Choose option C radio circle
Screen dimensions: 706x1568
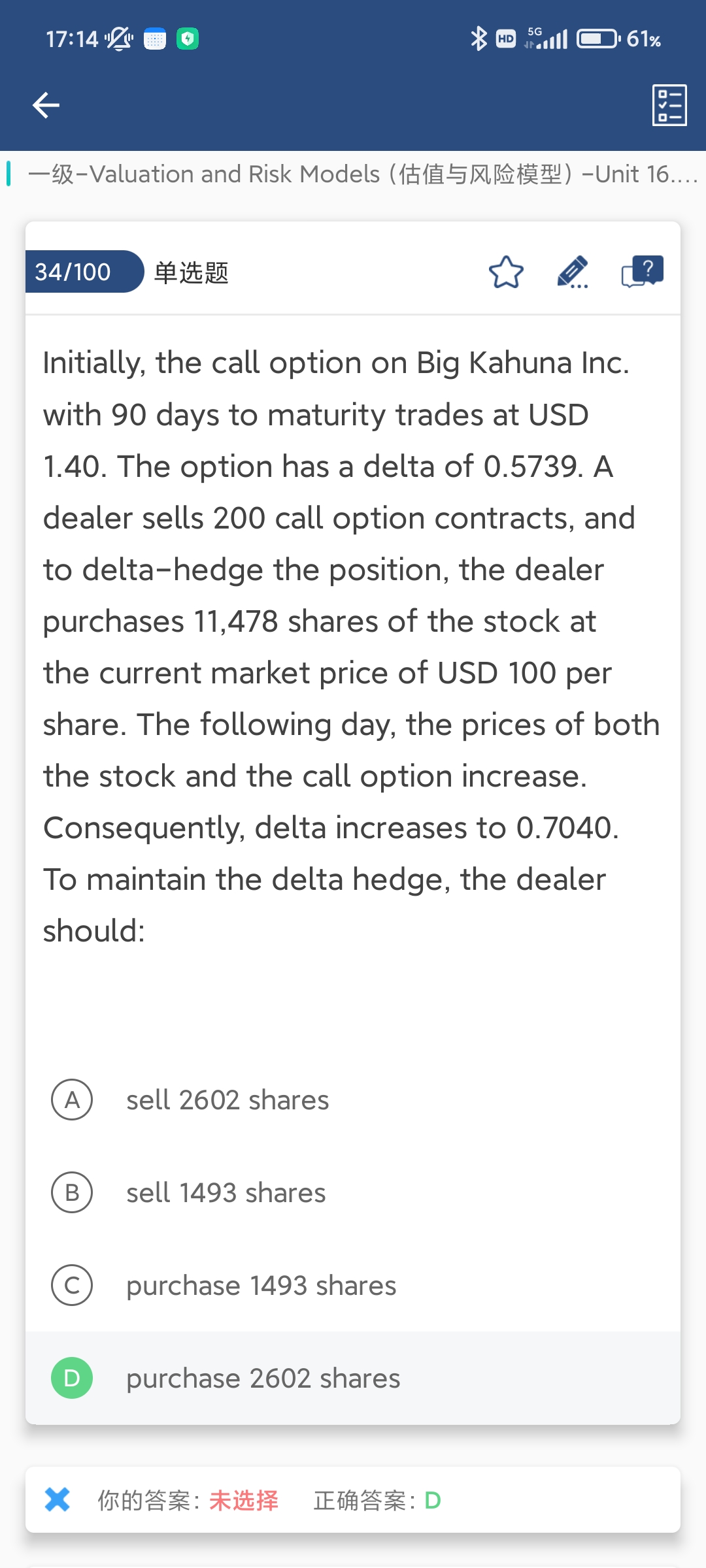(72, 1285)
